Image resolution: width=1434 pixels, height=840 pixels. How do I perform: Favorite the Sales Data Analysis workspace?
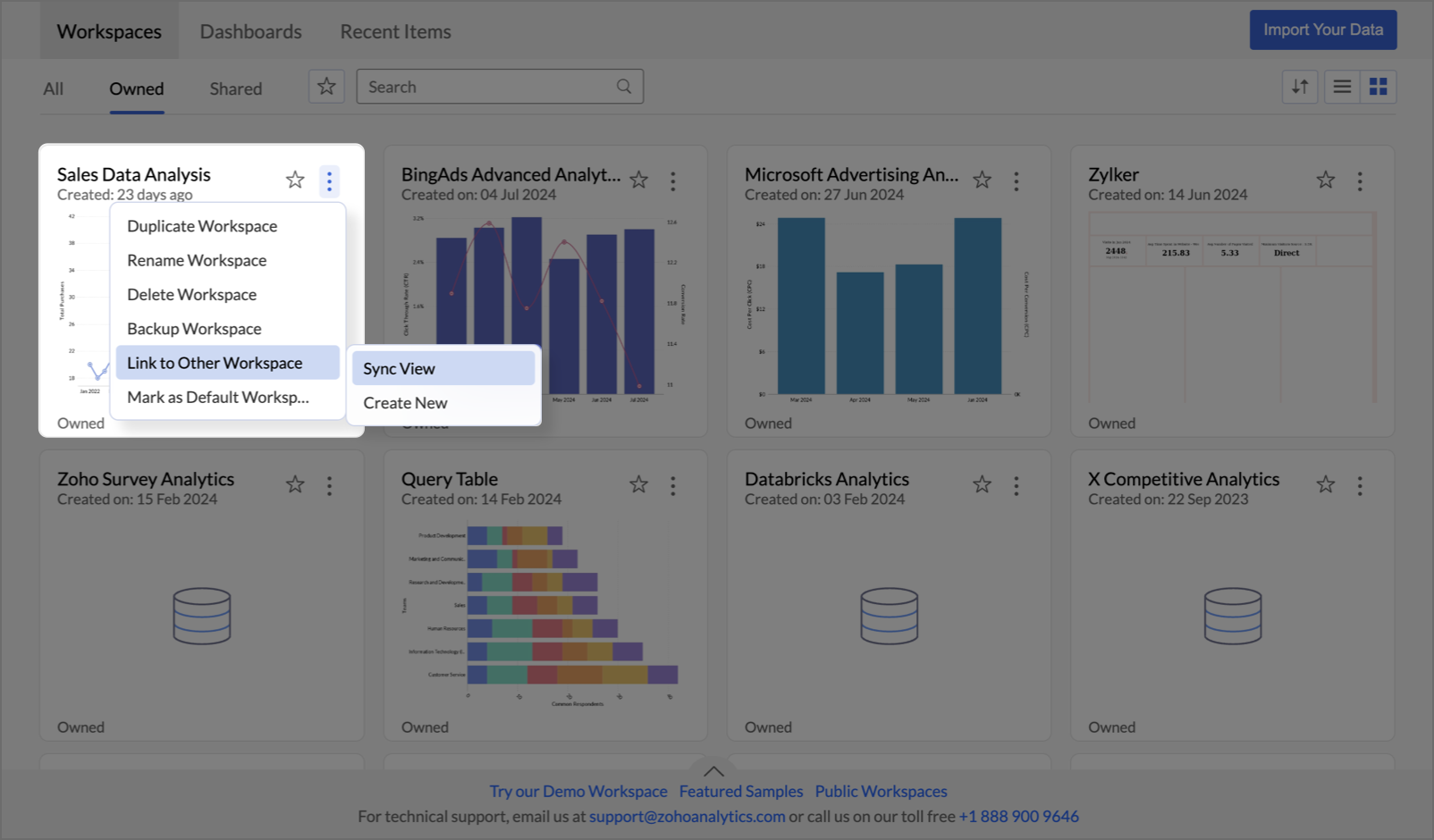(x=295, y=181)
